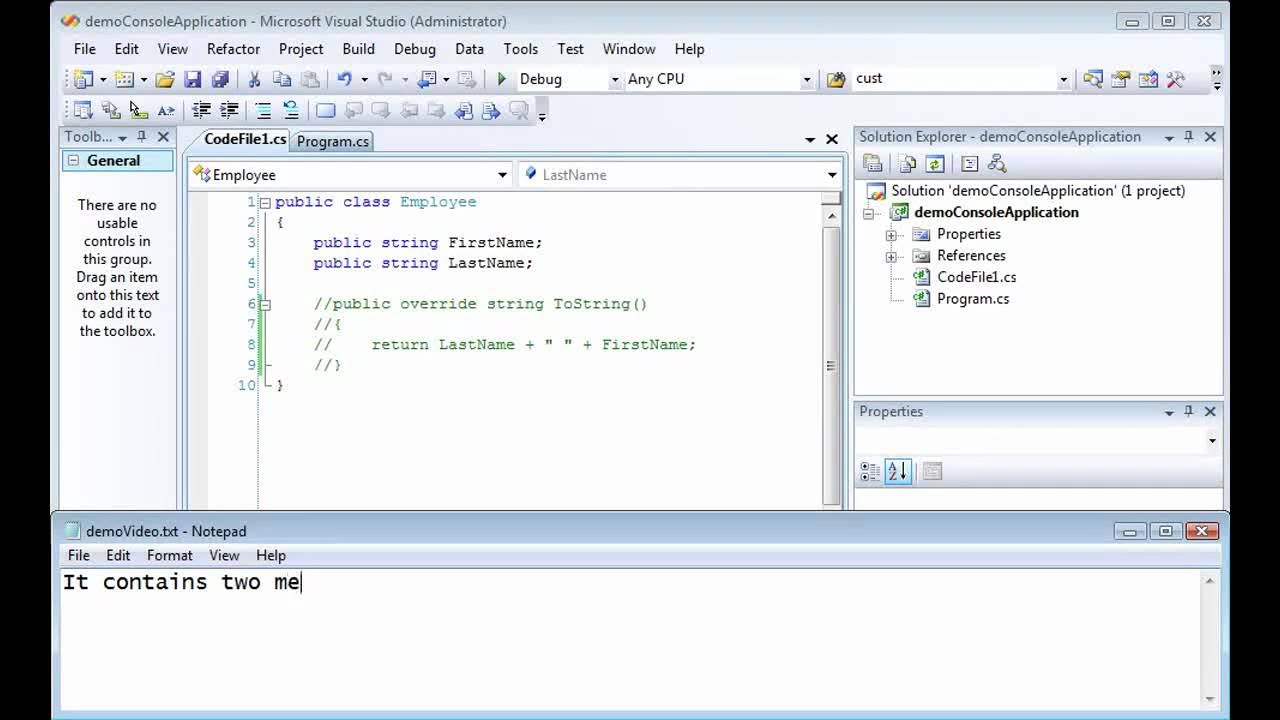Open the Refactor menu
The width and height of the screenshot is (1280, 720).
[x=233, y=49]
